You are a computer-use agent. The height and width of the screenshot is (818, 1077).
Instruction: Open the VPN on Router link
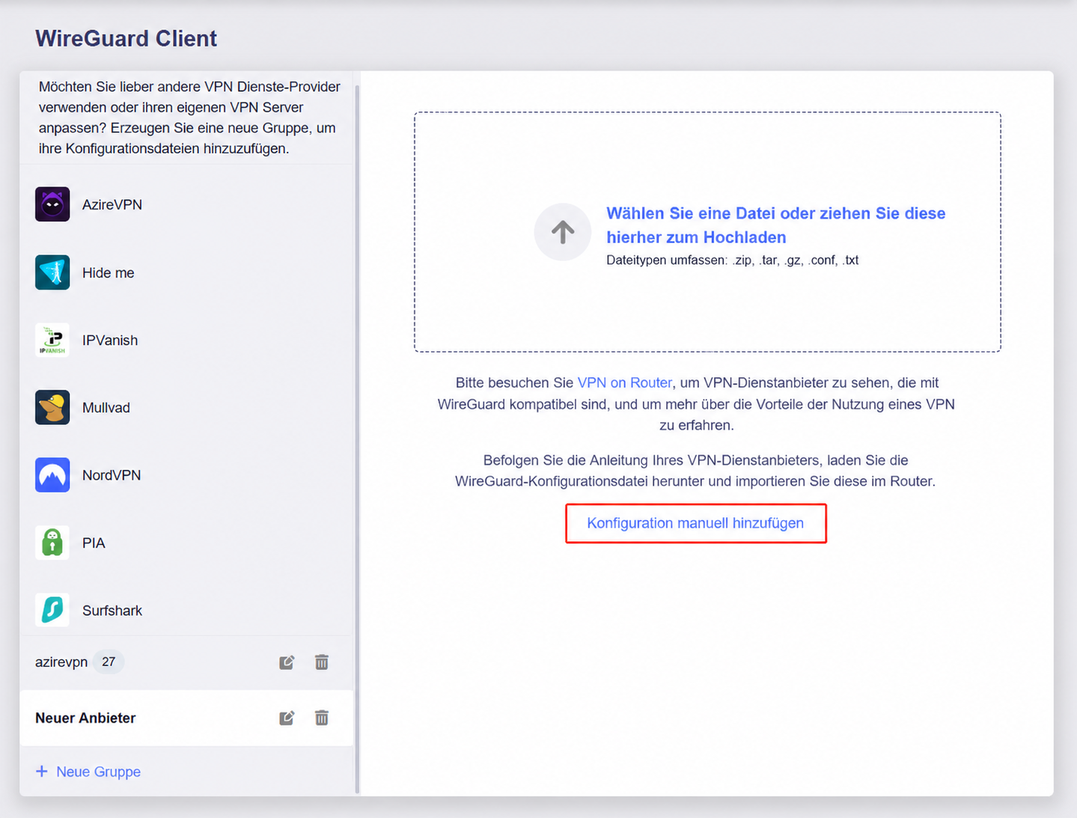624,383
